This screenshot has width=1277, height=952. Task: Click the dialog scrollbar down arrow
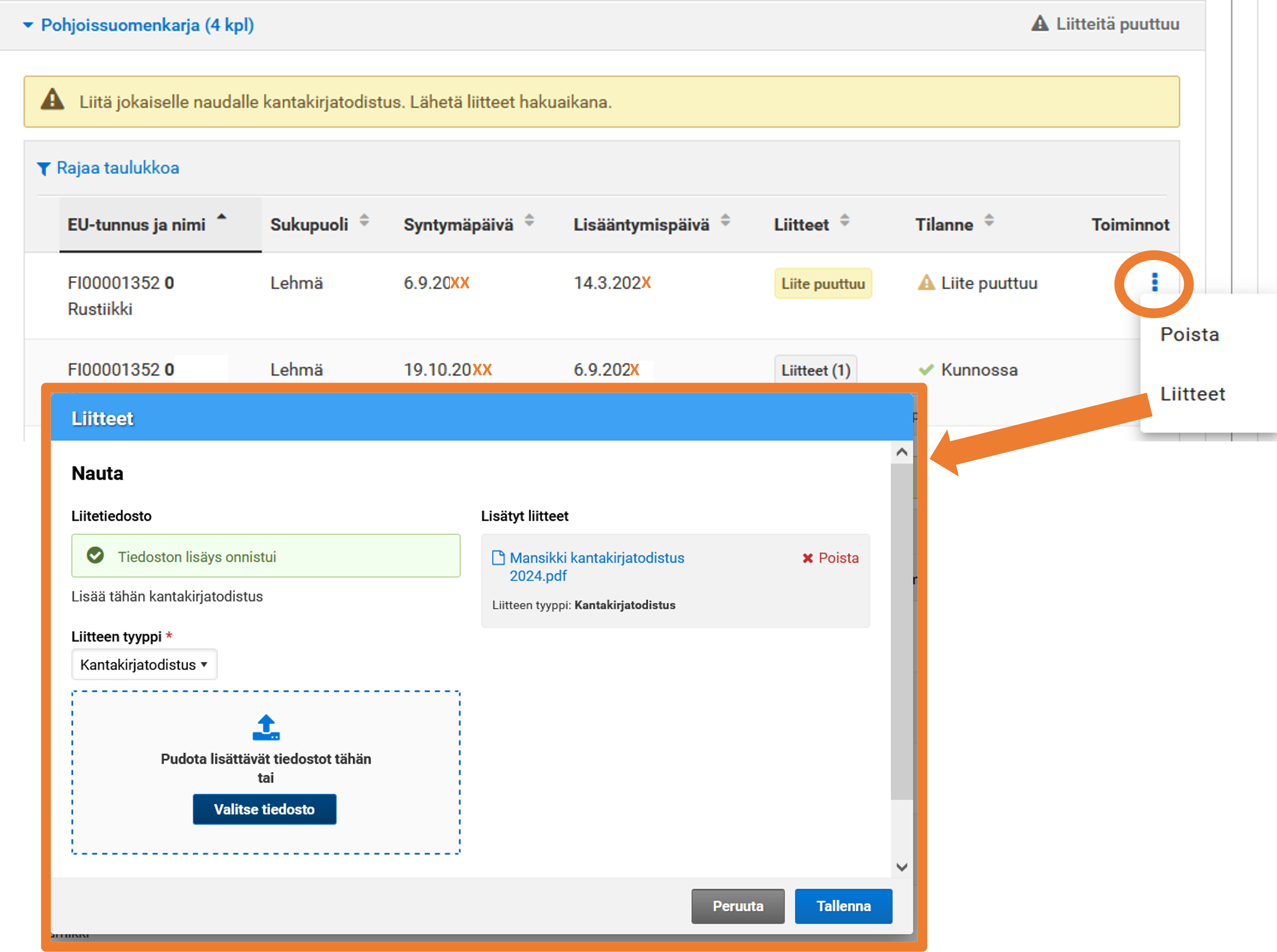902,867
